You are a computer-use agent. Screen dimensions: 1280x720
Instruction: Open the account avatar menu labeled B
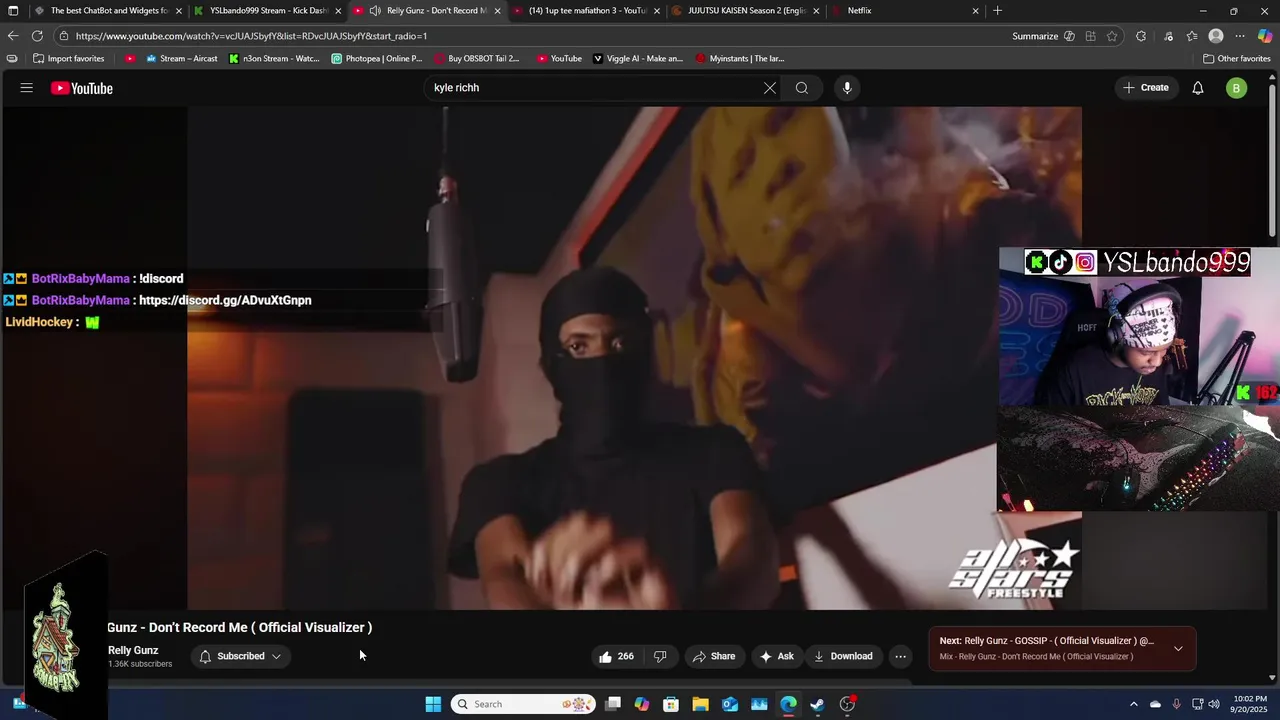pos(1237,88)
